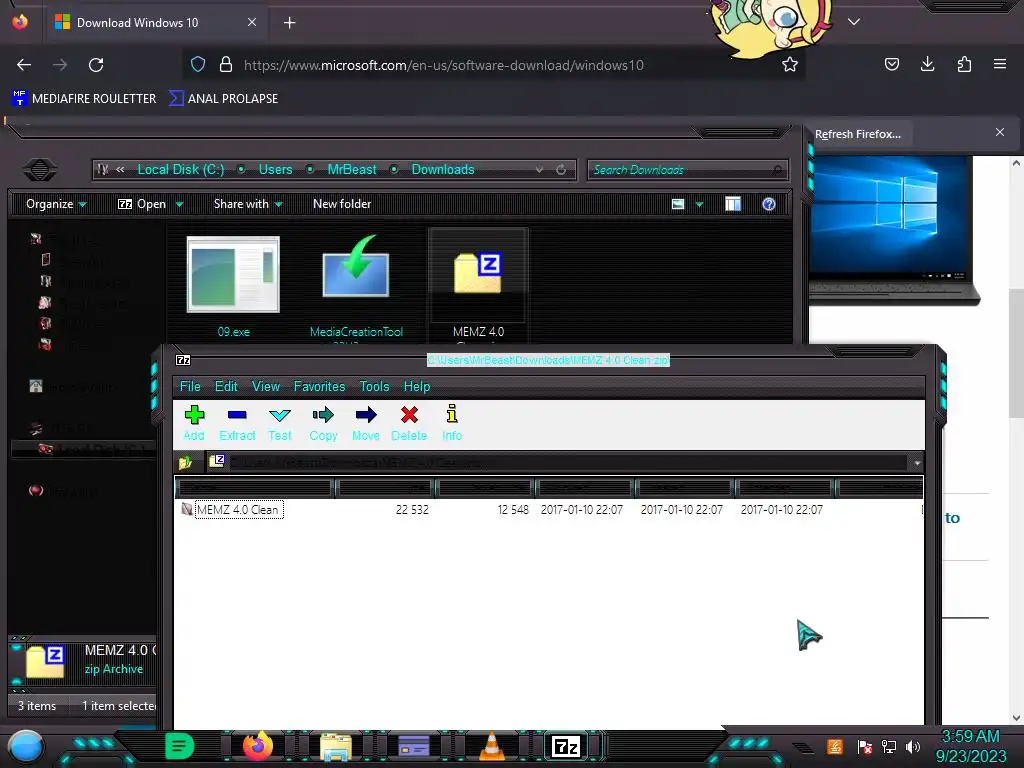Click the Explorer help question mark icon
The image size is (1024, 768).
769,204
